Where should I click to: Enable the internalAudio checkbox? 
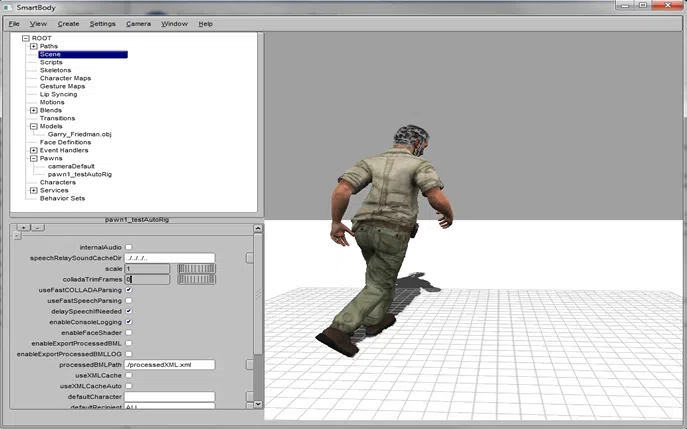click(128, 247)
